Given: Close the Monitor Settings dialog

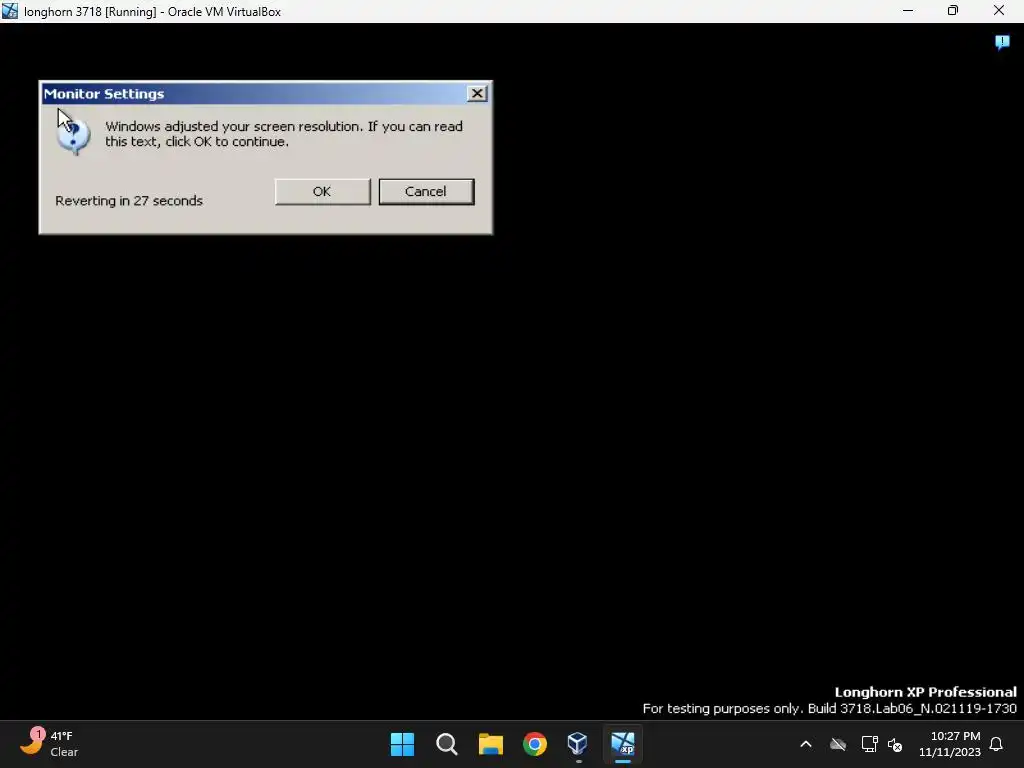Looking at the screenshot, I should (477, 93).
